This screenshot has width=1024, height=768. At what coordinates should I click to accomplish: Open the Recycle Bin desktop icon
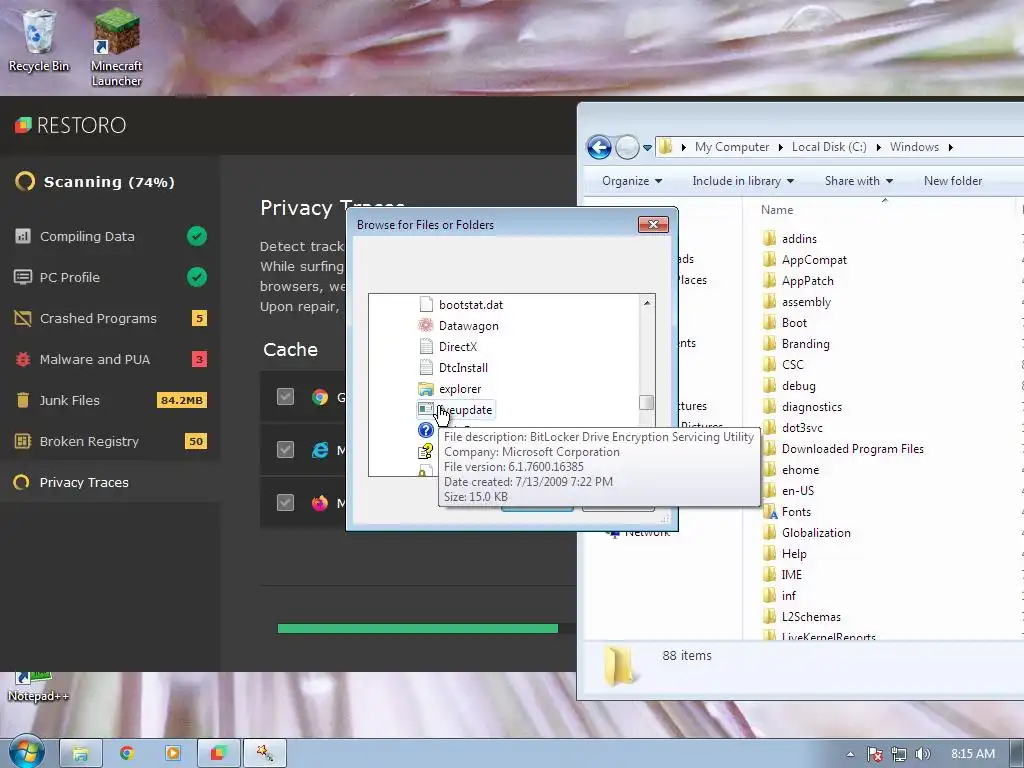tap(38, 40)
